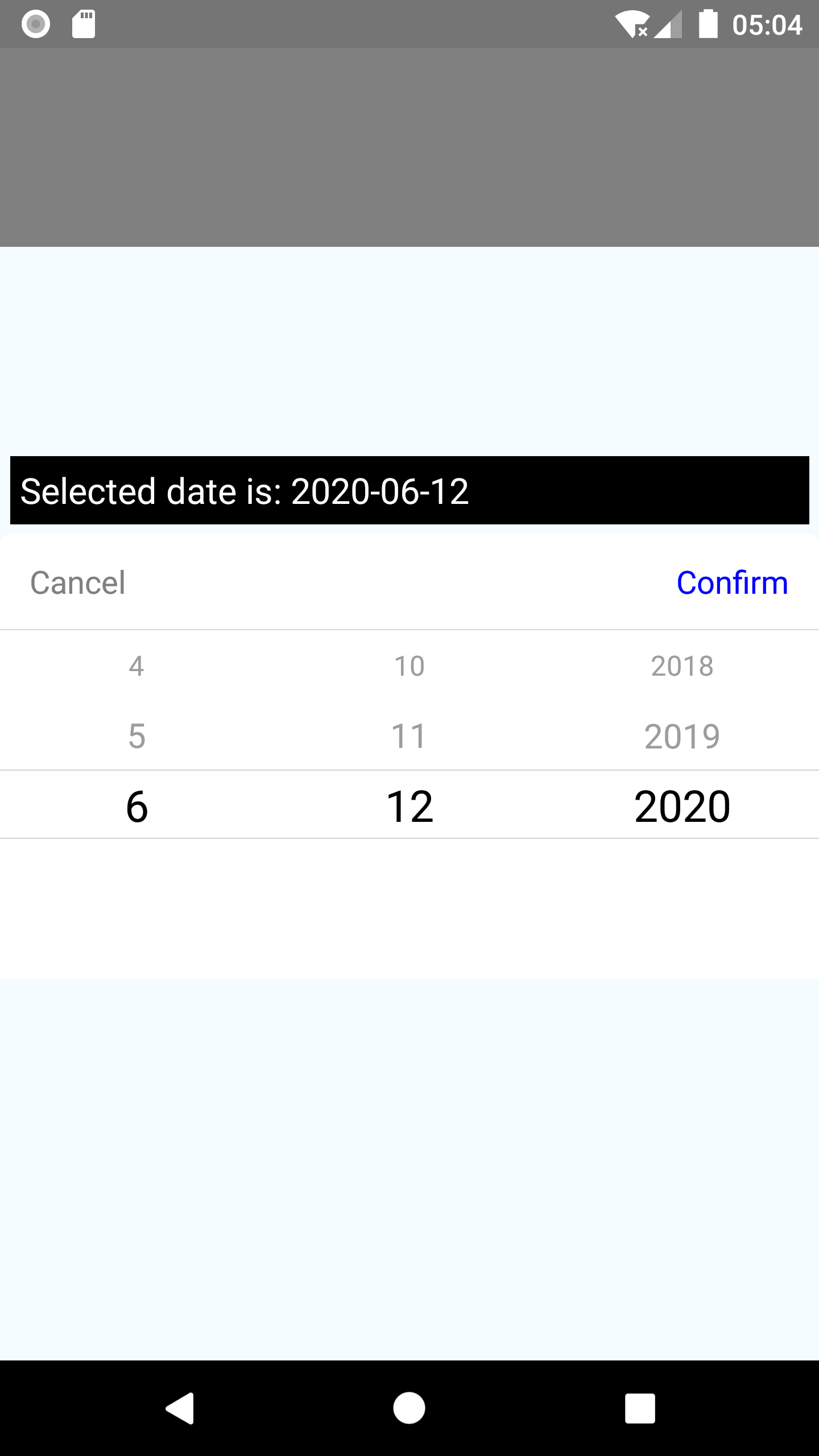819x1456 pixels.
Task: Pick year 2019 in picker wheel
Action: [x=682, y=736]
